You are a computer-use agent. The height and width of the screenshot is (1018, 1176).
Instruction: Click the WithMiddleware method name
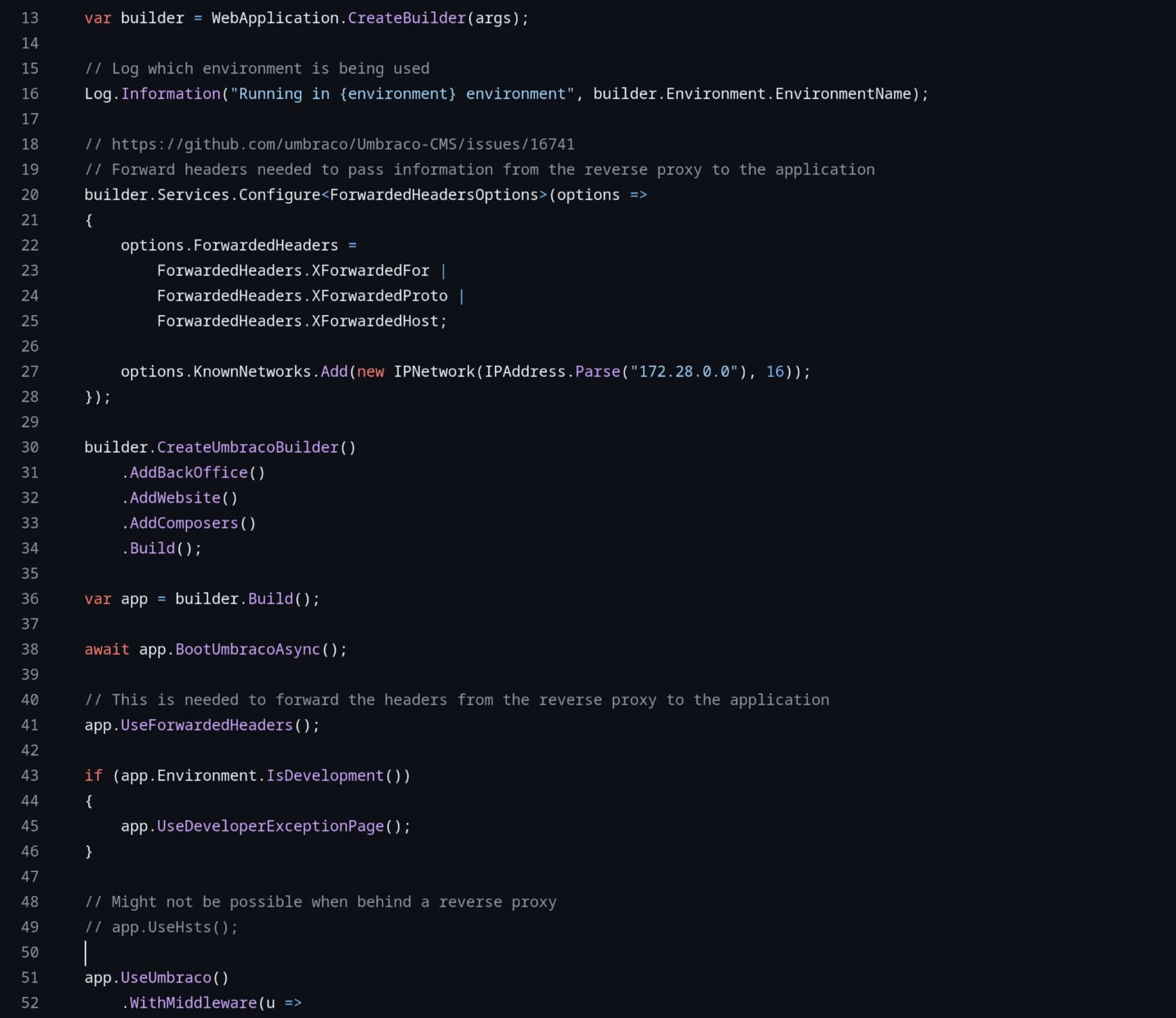coord(193,1003)
